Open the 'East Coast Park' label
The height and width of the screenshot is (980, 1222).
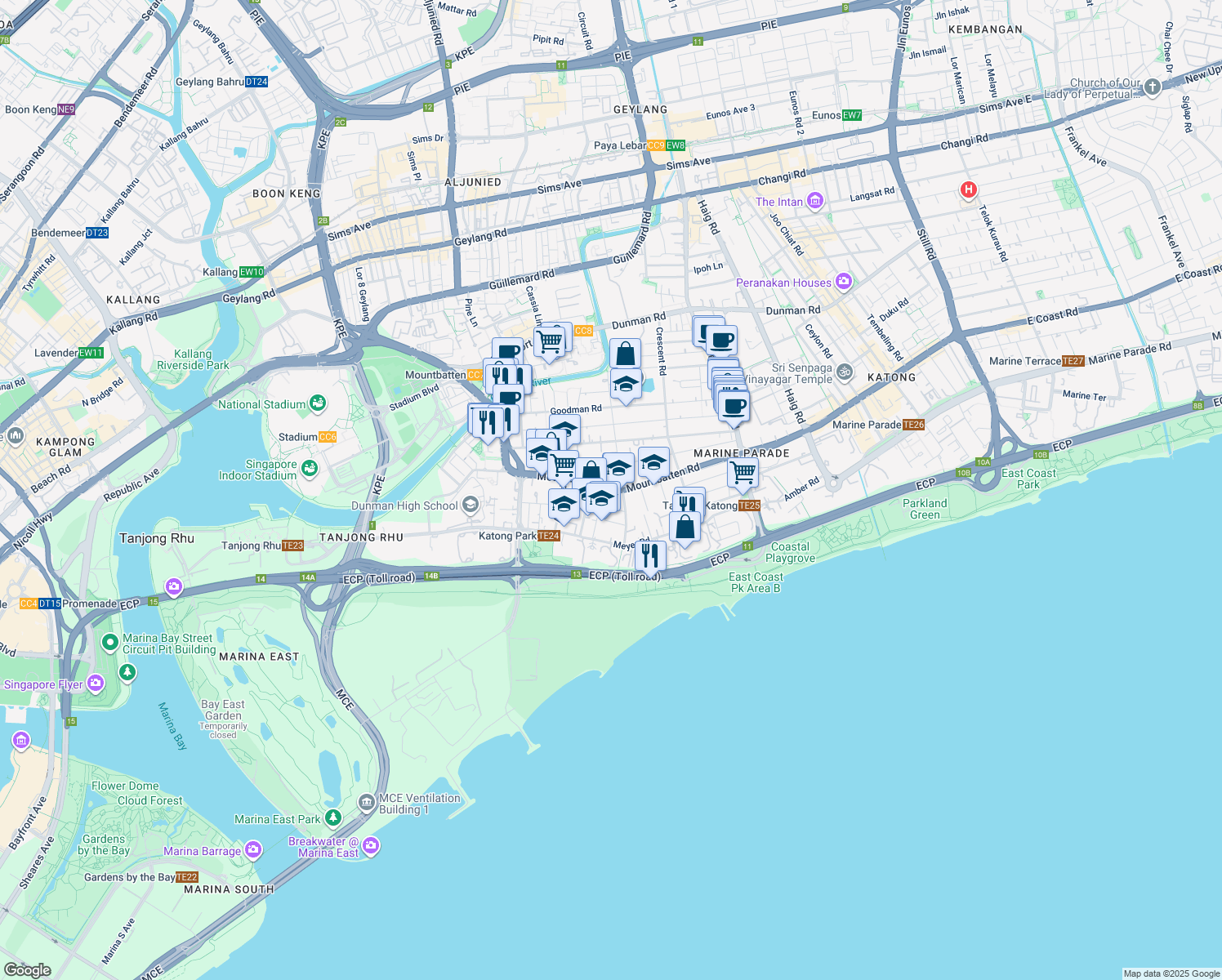click(1029, 479)
